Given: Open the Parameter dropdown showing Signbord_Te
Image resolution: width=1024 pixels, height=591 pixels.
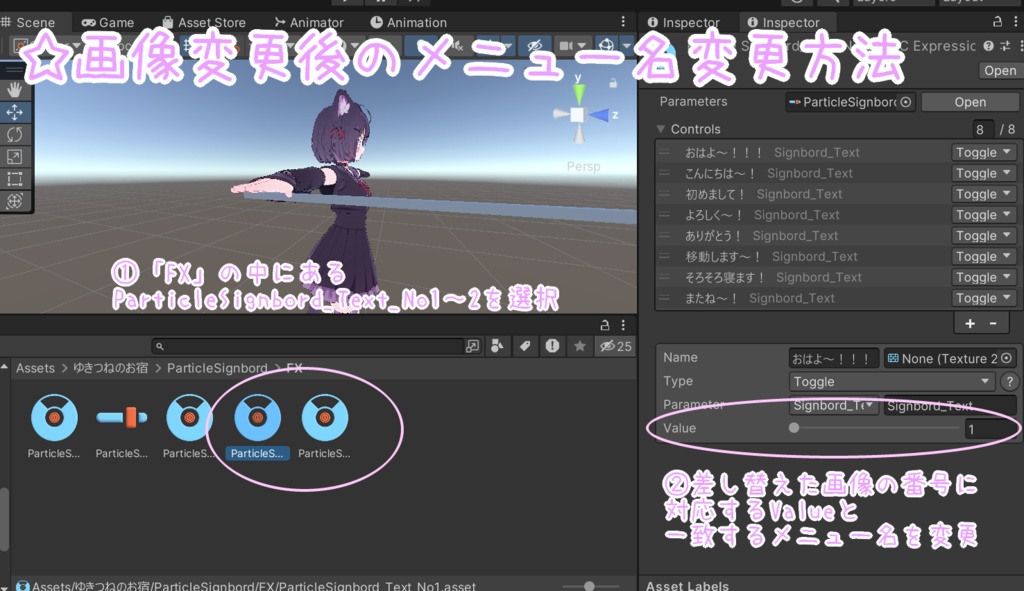Looking at the screenshot, I should click(831, 404).
